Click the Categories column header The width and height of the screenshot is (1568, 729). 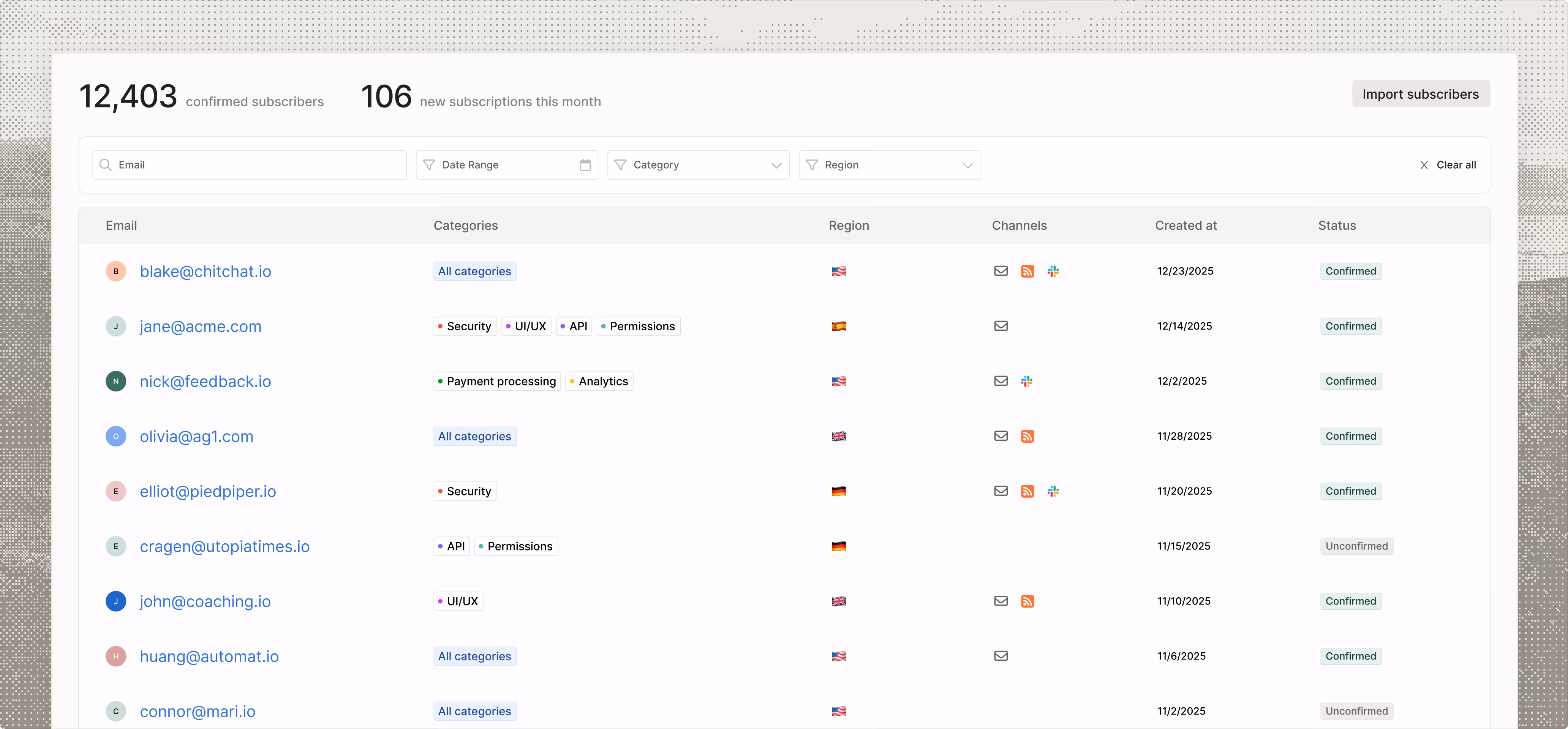(466, 225)
